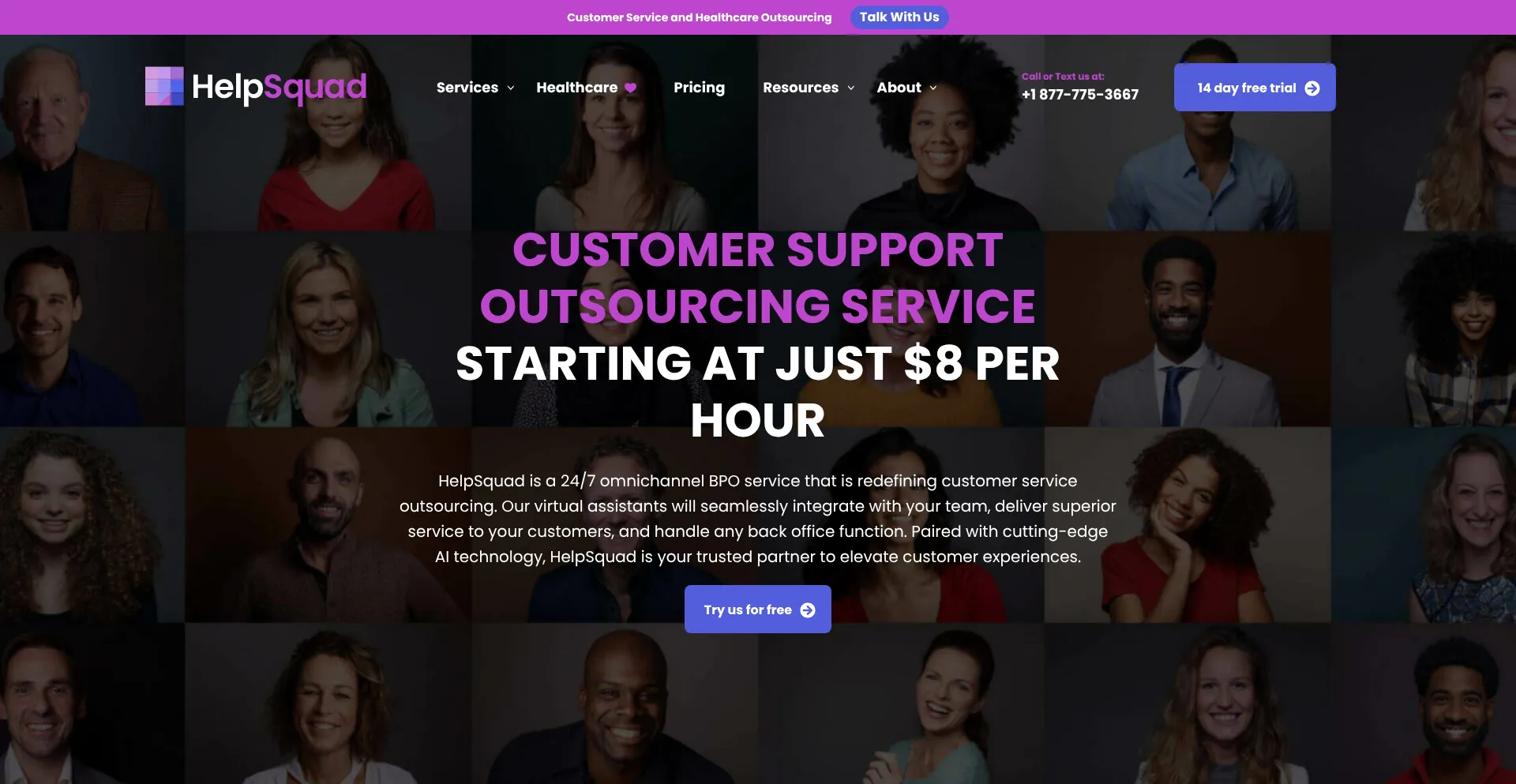
Task: Click the HelpSquad square logo icon
Action: (x=164, y=86)
